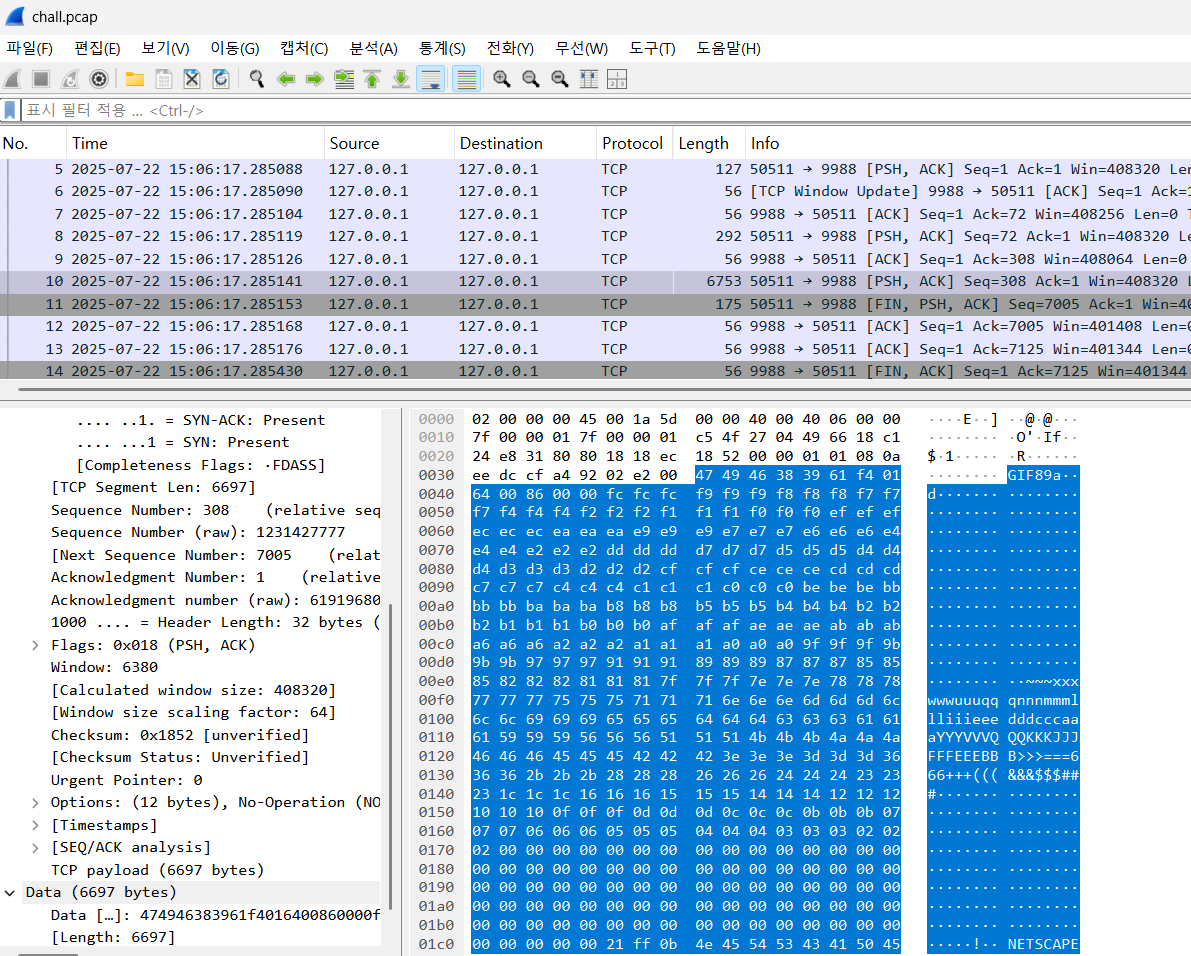The width and height of the screenshot is (1191, 956).
Task: Open the 무선(W) menu
Action: coord(581,49)
